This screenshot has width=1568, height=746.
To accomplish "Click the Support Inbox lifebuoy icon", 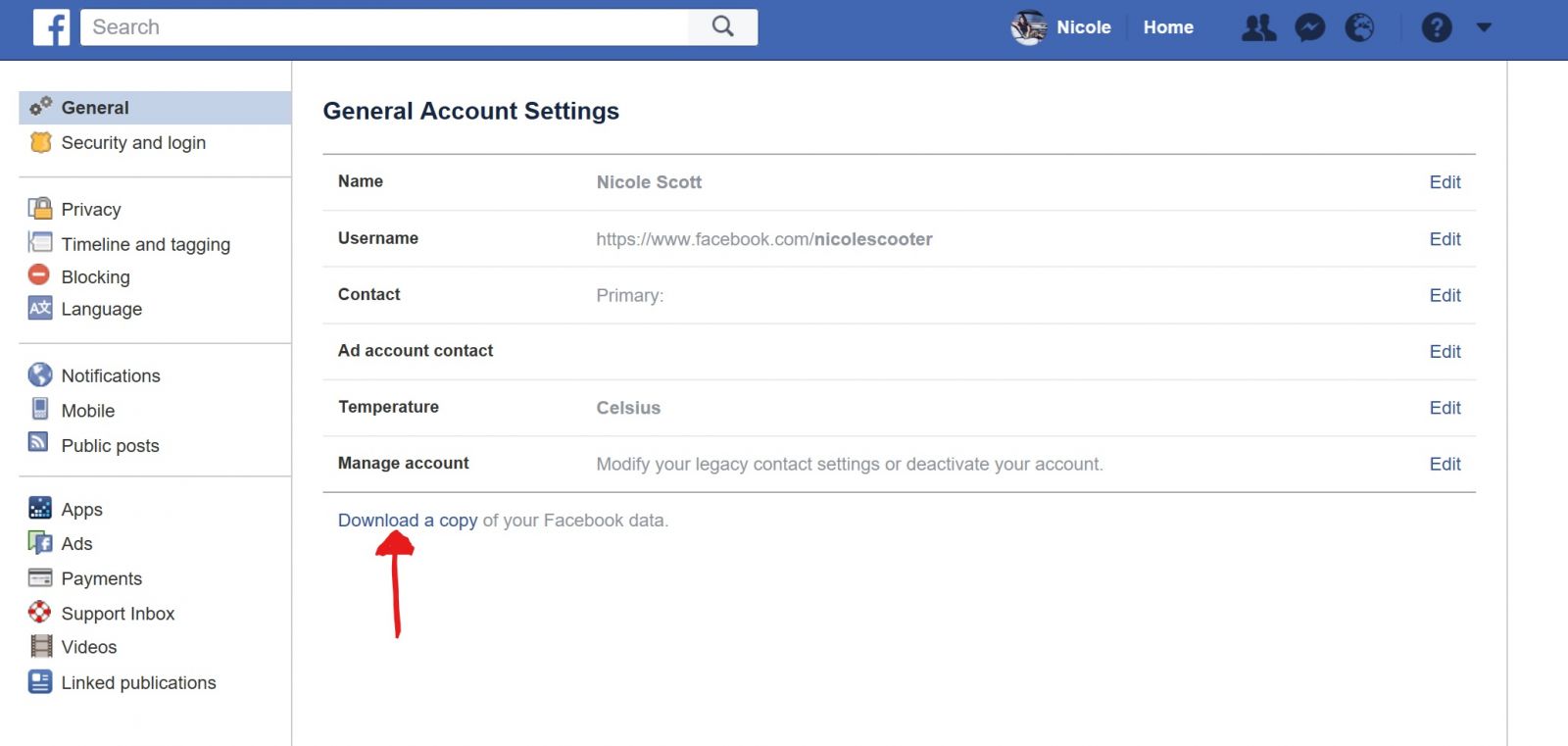I will pyautogui.click(x=39, y=612).
